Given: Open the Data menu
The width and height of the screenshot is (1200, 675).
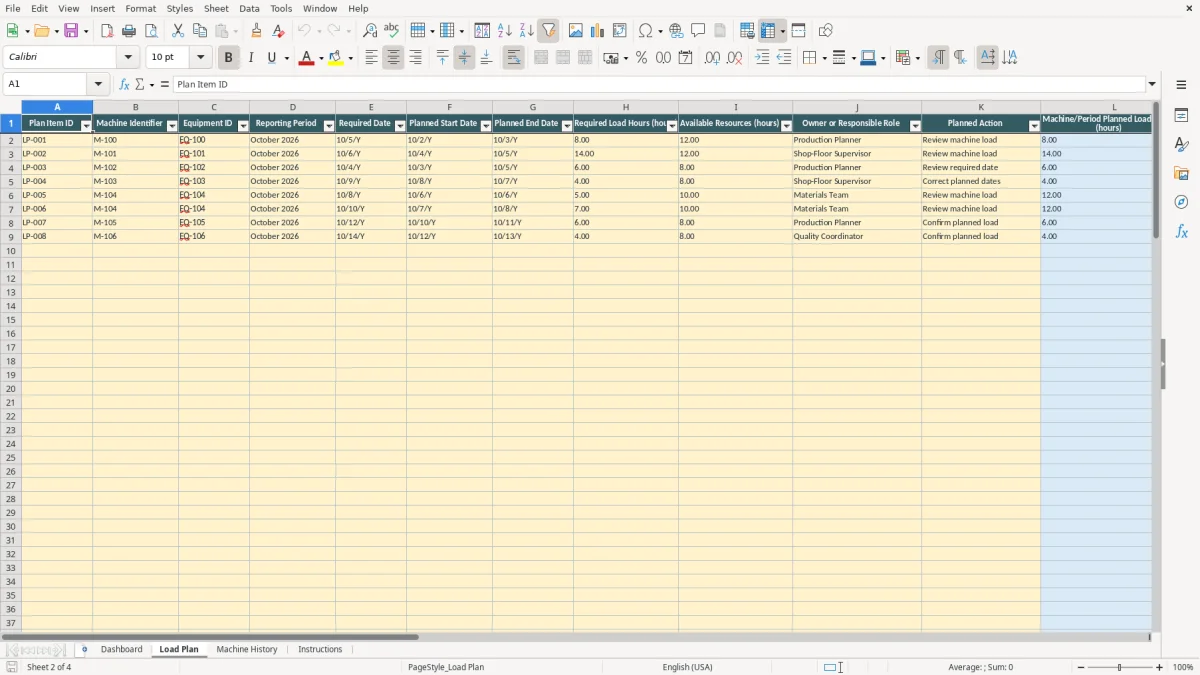Looking at the screenshot, I should pyautogui.click(x=249, y=8).
